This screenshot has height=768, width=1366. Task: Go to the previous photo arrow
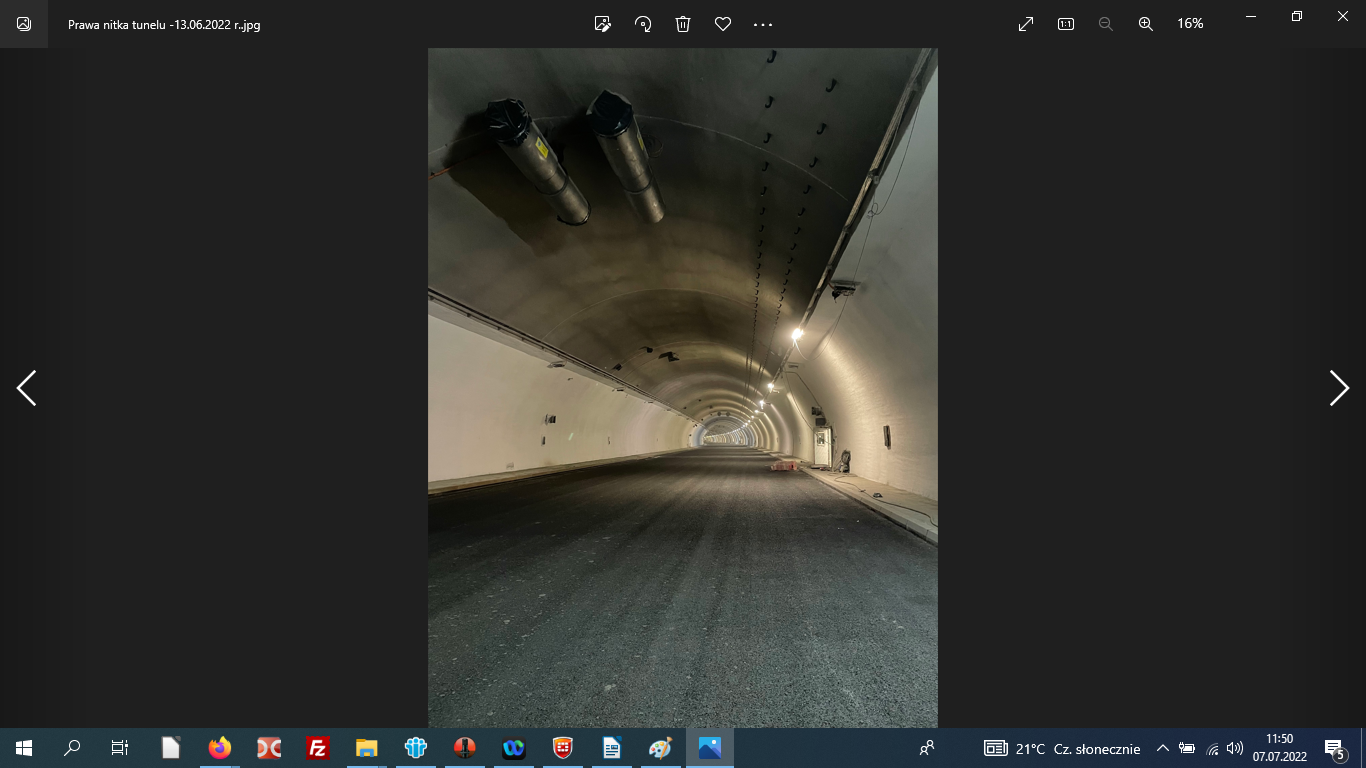pos(26,388)
